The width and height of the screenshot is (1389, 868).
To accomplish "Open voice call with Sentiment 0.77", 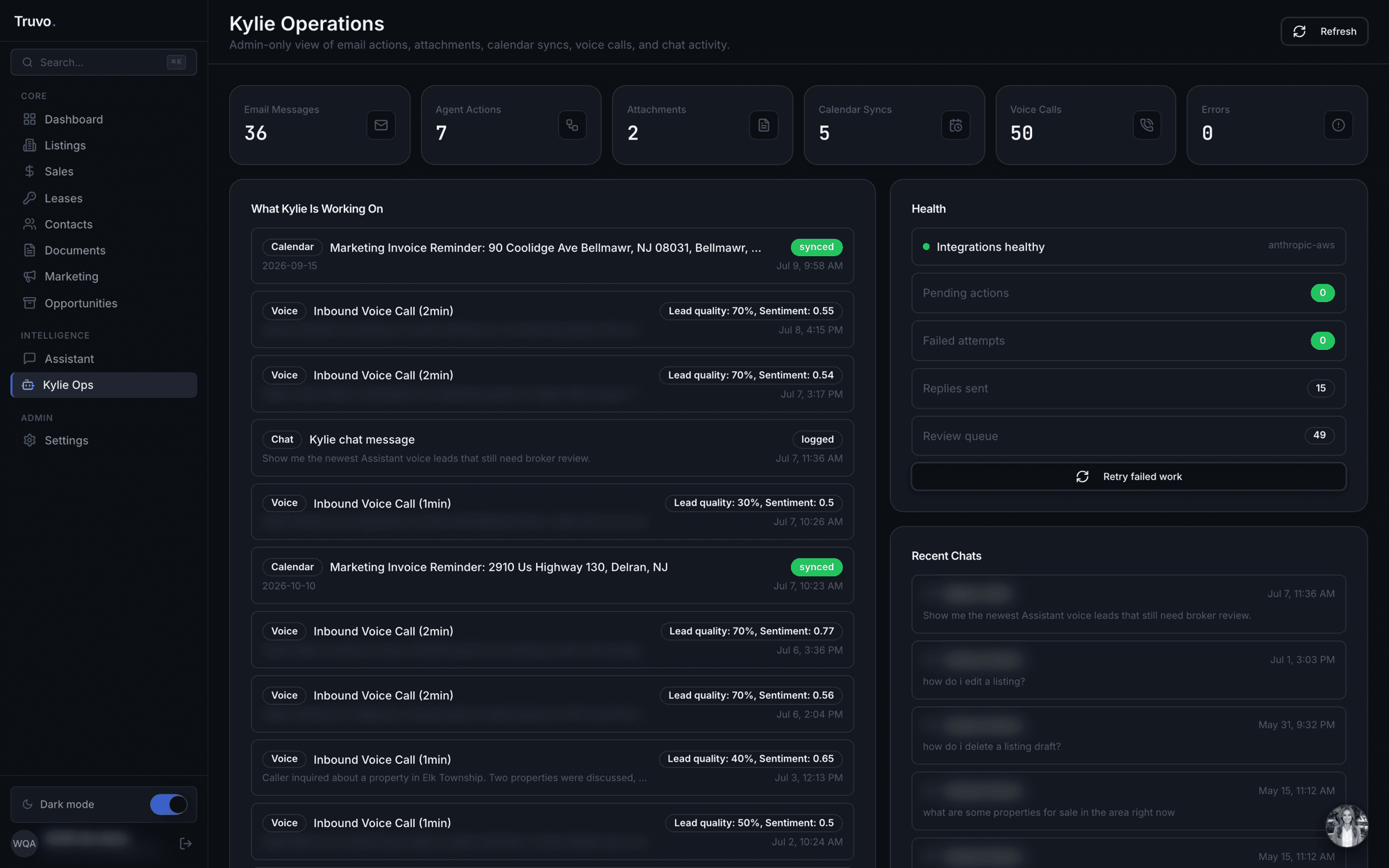I will coord(552,640).
